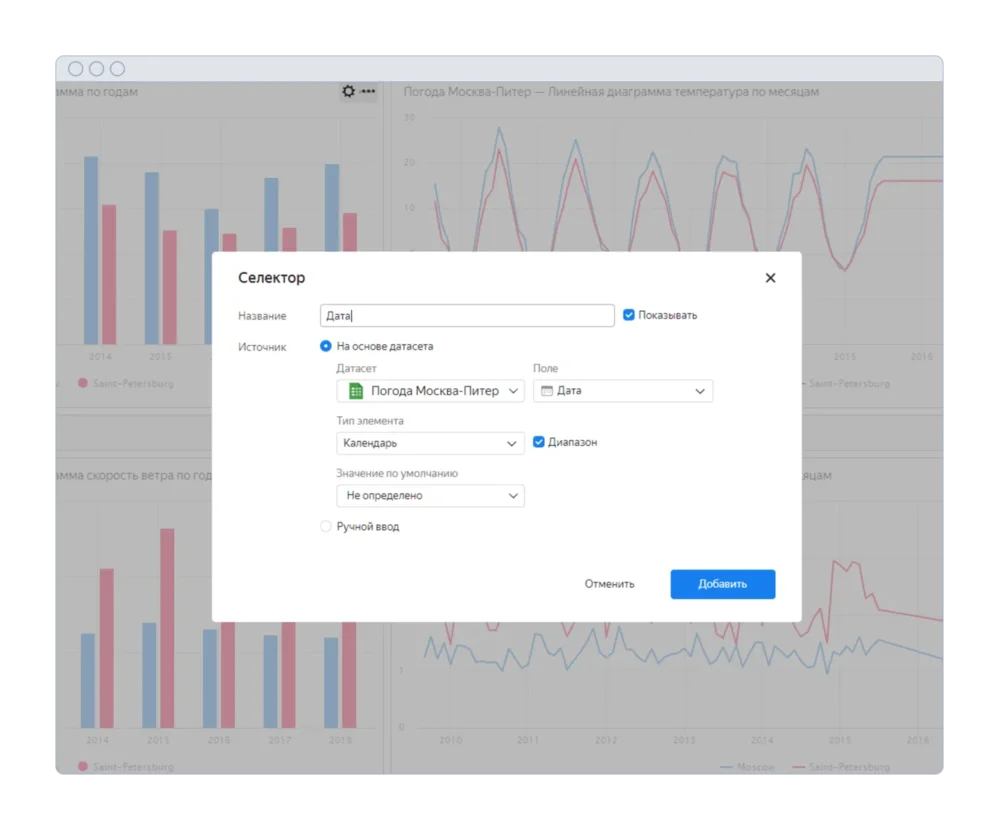The width and height of the screenshot is (999, 830).
Task: Click the second window control circle
Action: pyautogui.click(x=96, y=69)
